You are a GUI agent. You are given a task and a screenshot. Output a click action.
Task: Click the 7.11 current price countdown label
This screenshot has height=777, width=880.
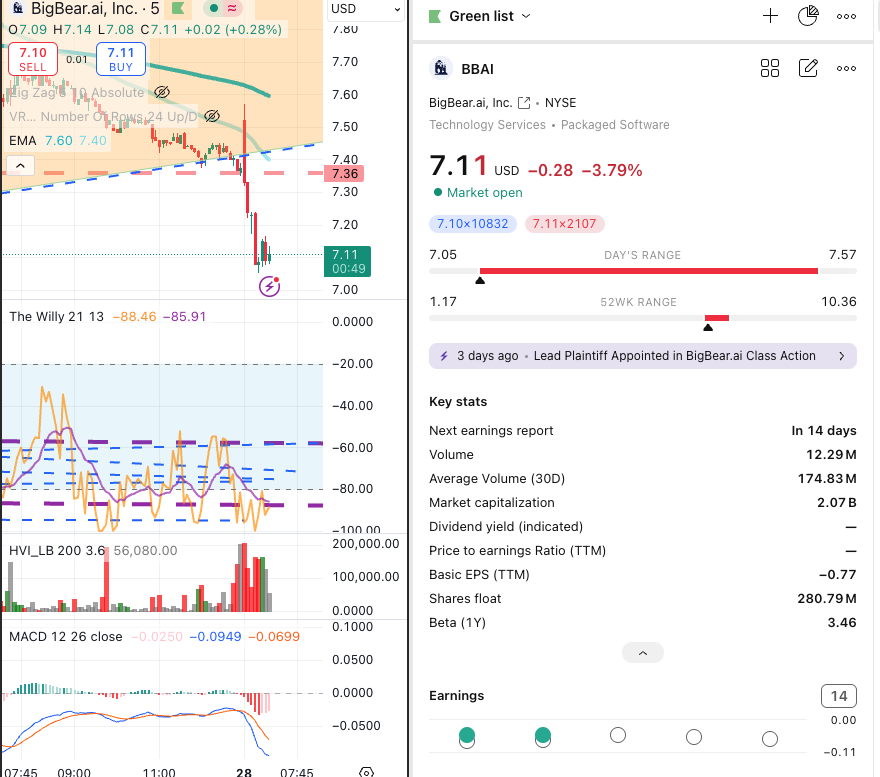pyautogui.click(x=347, y=262)
